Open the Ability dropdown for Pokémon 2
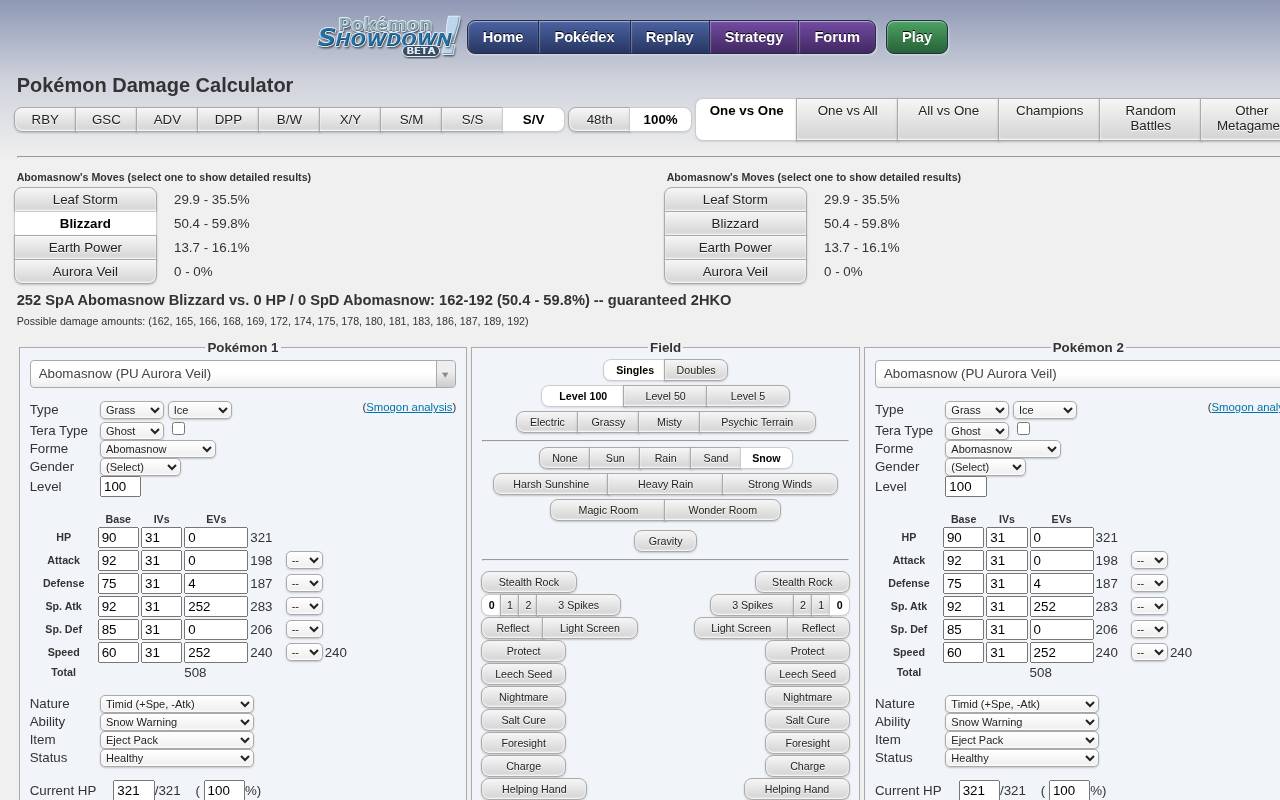 point(1022,722)
